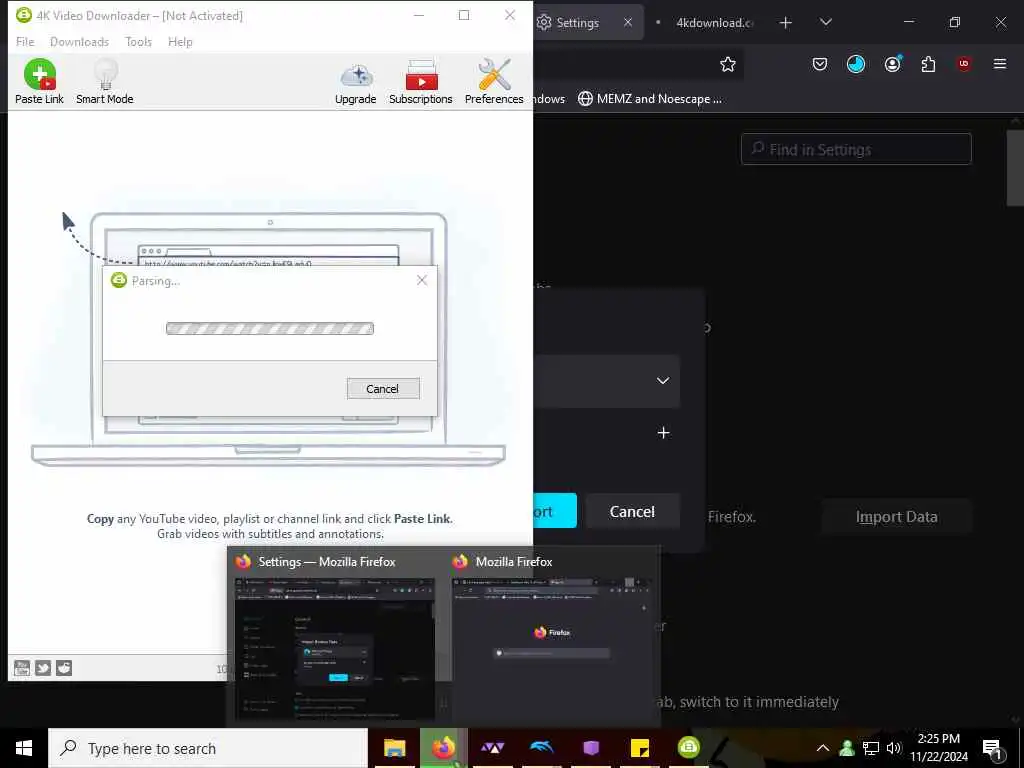
Task: Click the Paste Link toolbar icon
Action: pos(39,81)
